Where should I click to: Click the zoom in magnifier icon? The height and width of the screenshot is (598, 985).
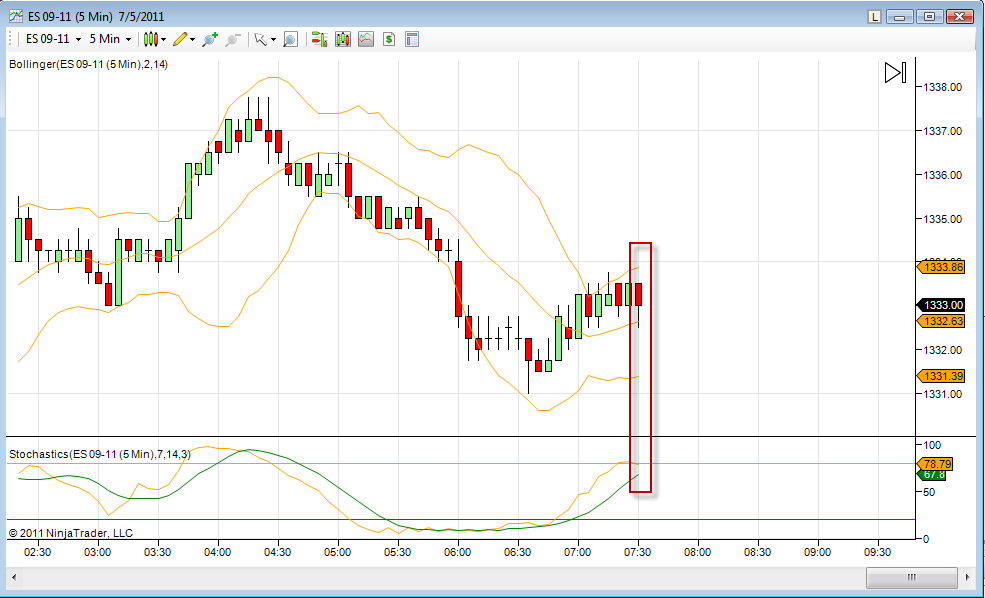[x=210, y=40]
